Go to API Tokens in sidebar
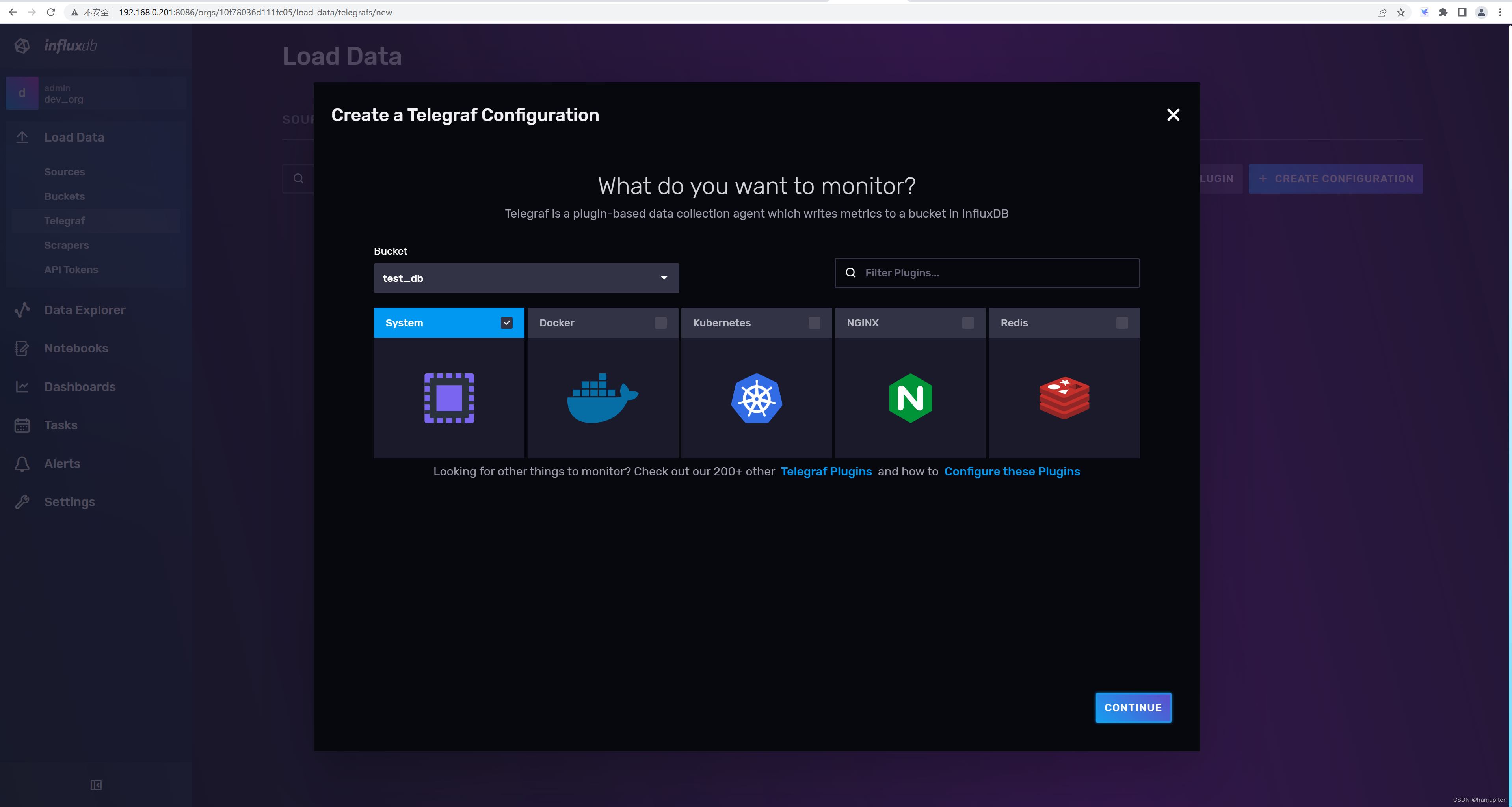1512x807 pixels. click(x=71, y=270)
